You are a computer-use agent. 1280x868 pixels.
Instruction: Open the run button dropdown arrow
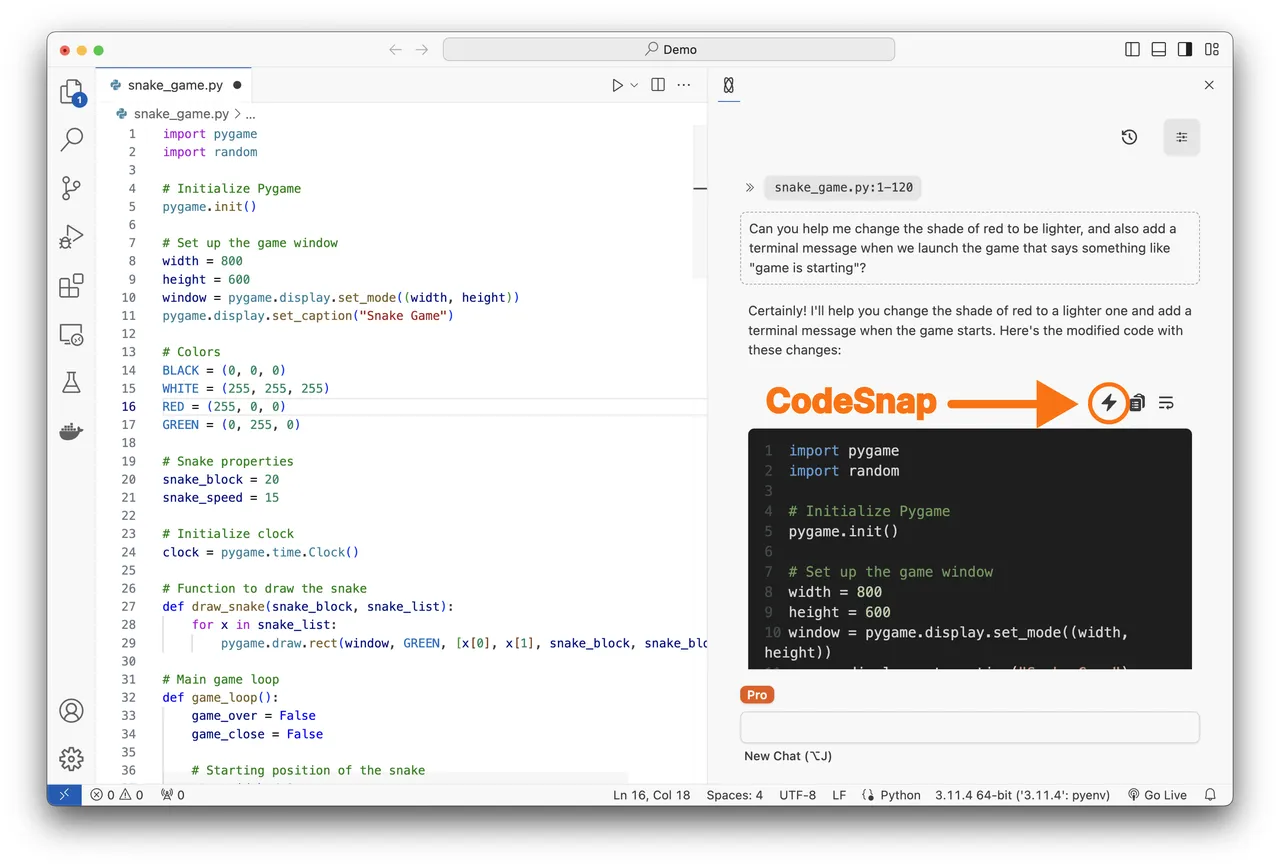tap(634, 86)
